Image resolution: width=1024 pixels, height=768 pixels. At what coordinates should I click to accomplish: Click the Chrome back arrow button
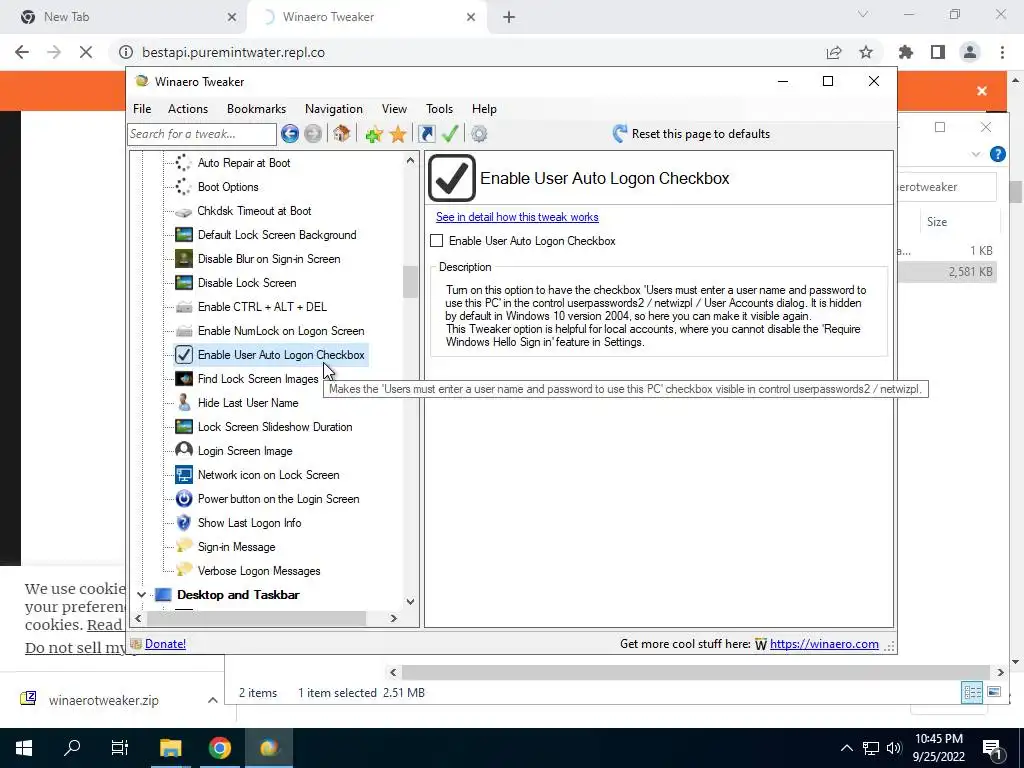(x=22, y=52)
